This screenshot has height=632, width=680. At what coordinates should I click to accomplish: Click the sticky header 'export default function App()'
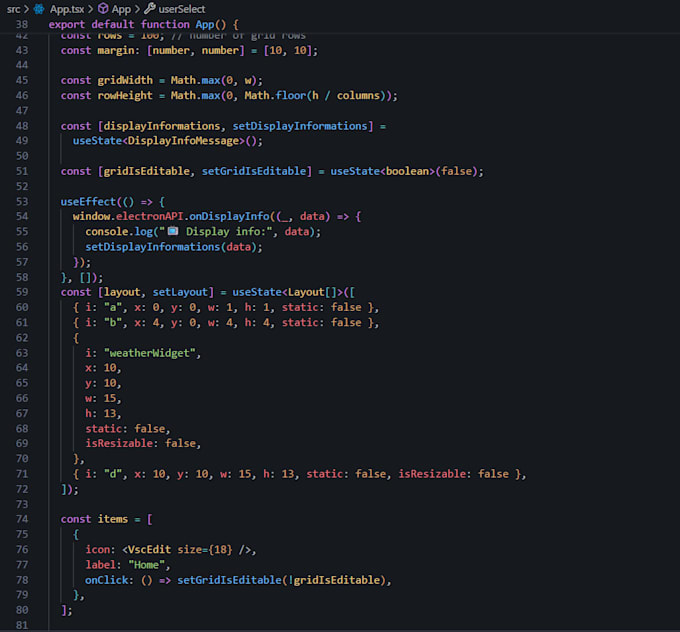(x=144, y=24)
